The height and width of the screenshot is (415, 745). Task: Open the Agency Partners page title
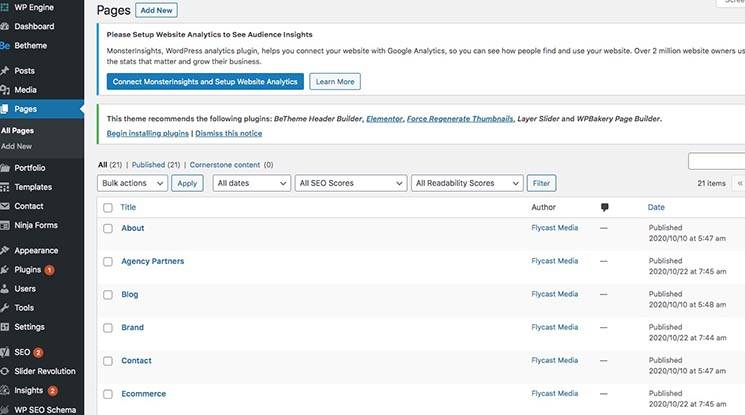point(153,261)
